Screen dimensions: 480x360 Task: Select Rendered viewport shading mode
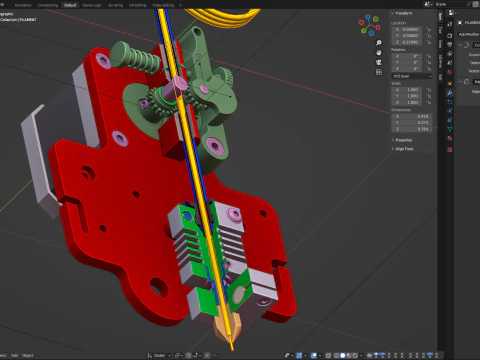click(355, 355)
